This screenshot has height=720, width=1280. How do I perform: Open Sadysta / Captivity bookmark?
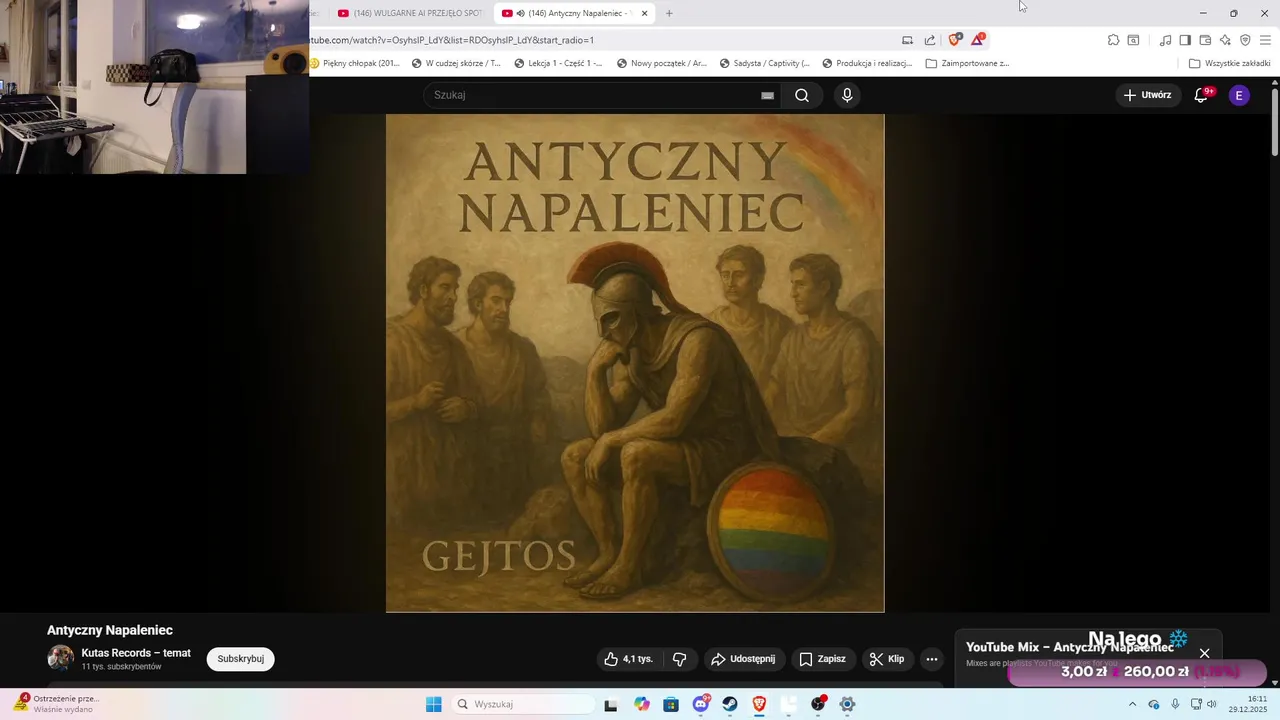pos(764,63)
